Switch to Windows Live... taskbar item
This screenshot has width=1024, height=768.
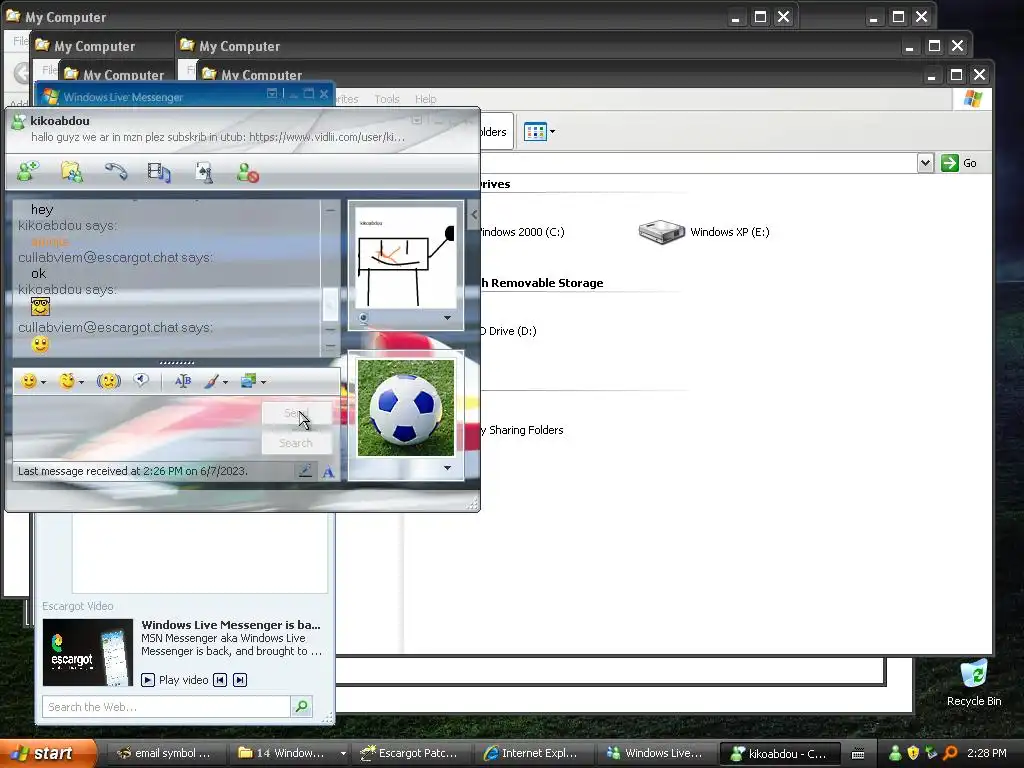tap(655, 753)
